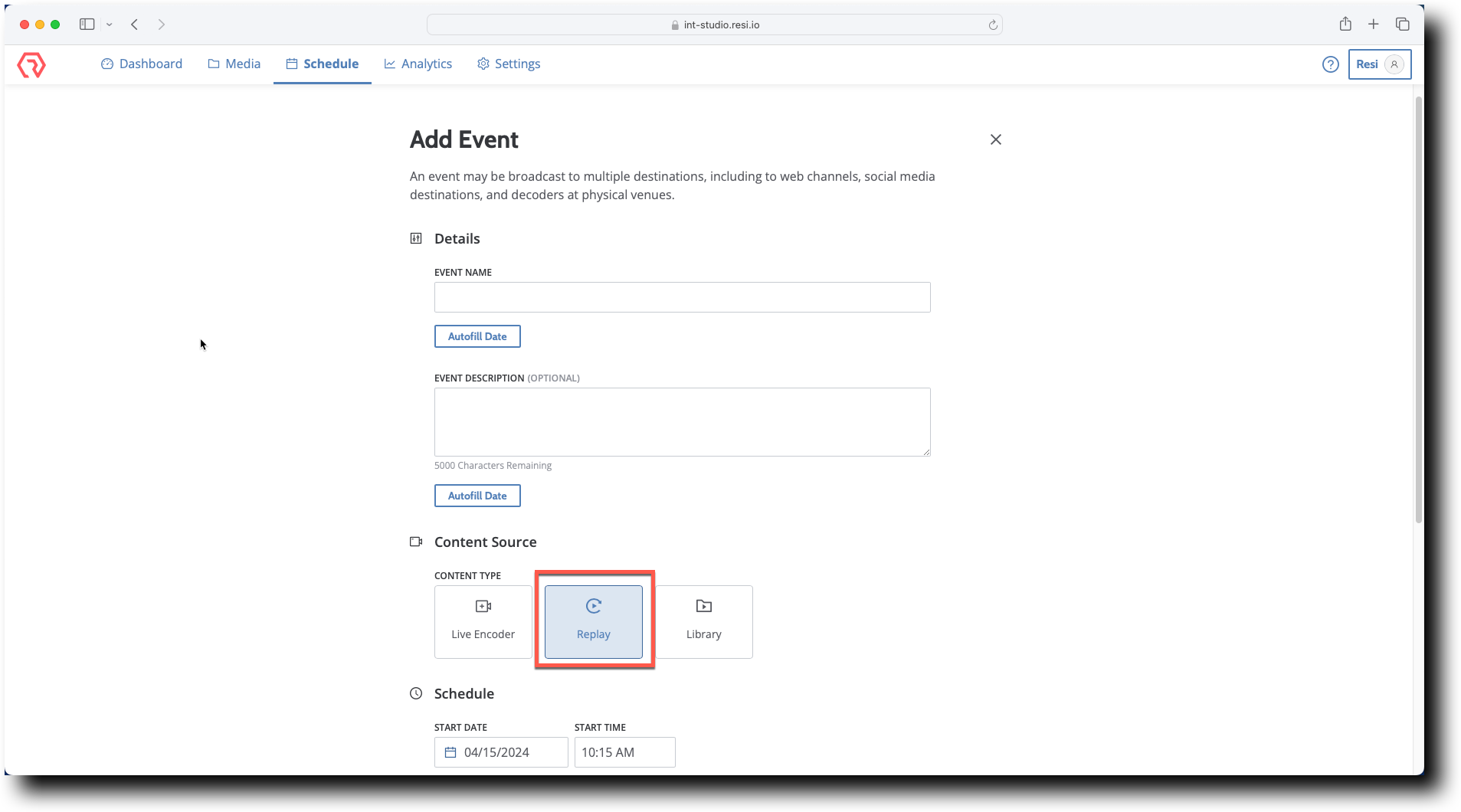Click the Media folder icon
The height and width of the screenshot is (812, 1461).
pyautogui.click(x=213, y=64)
